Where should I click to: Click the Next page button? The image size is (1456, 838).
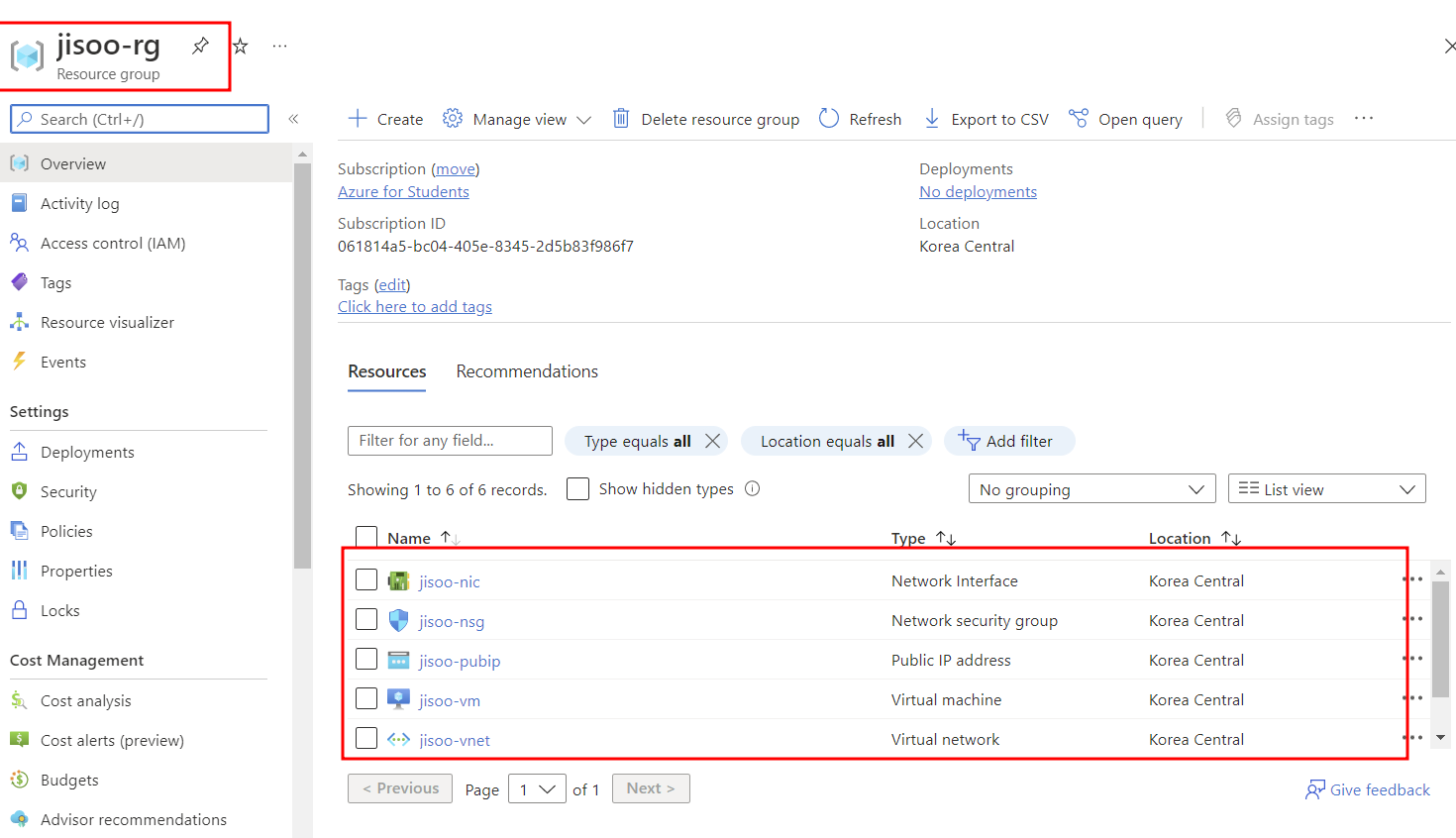coord(651,788)
